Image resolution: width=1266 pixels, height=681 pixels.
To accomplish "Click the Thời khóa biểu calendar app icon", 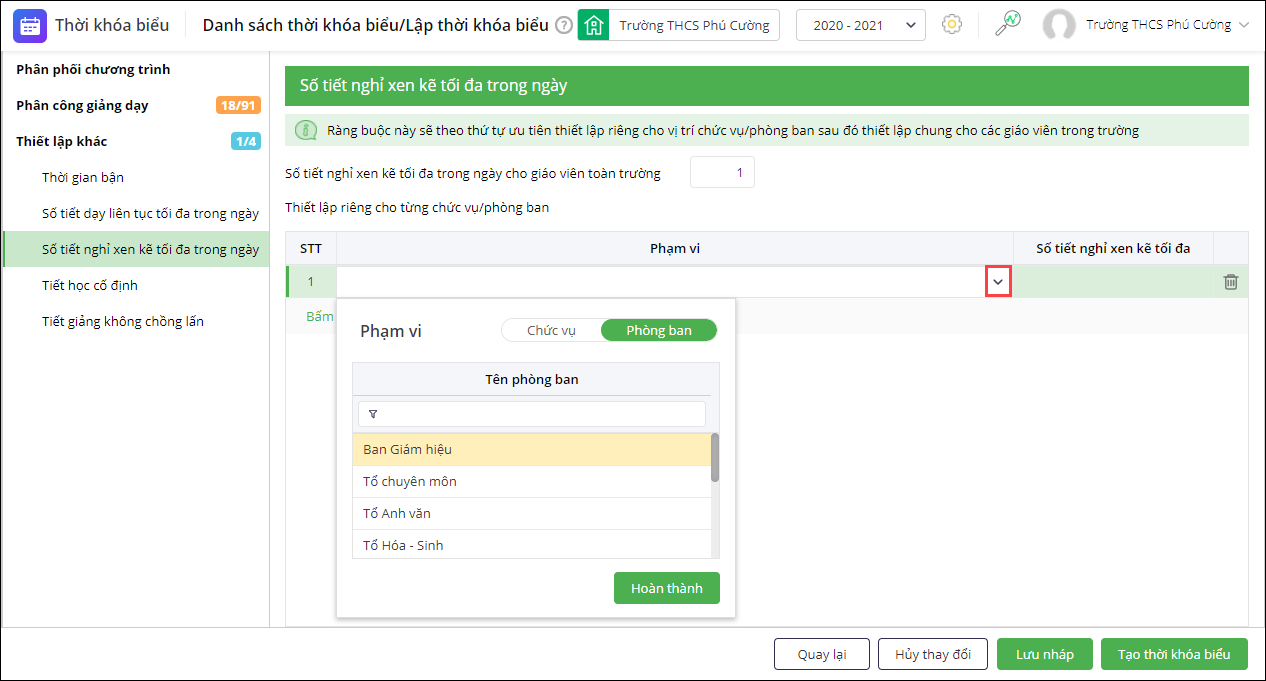I will click(x=30, y=25).
